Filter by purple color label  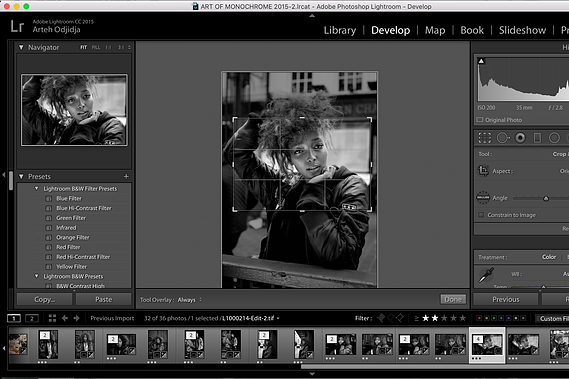pos(508,318)
